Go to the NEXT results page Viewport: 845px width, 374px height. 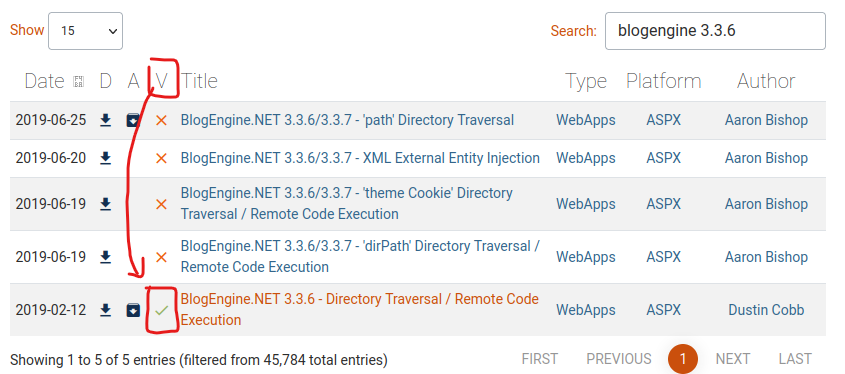[x=732, y=359]
